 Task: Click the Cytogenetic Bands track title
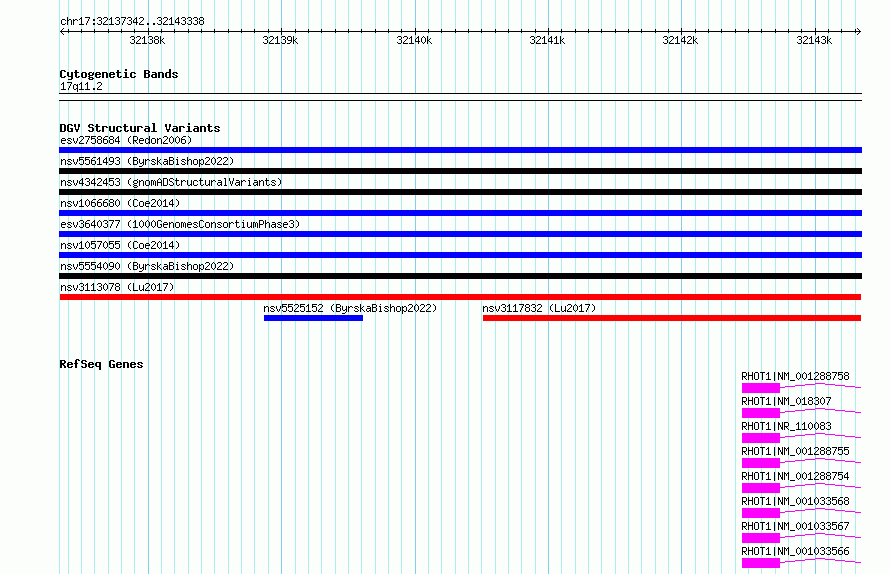pyautogui.click(x=119, y=74)
